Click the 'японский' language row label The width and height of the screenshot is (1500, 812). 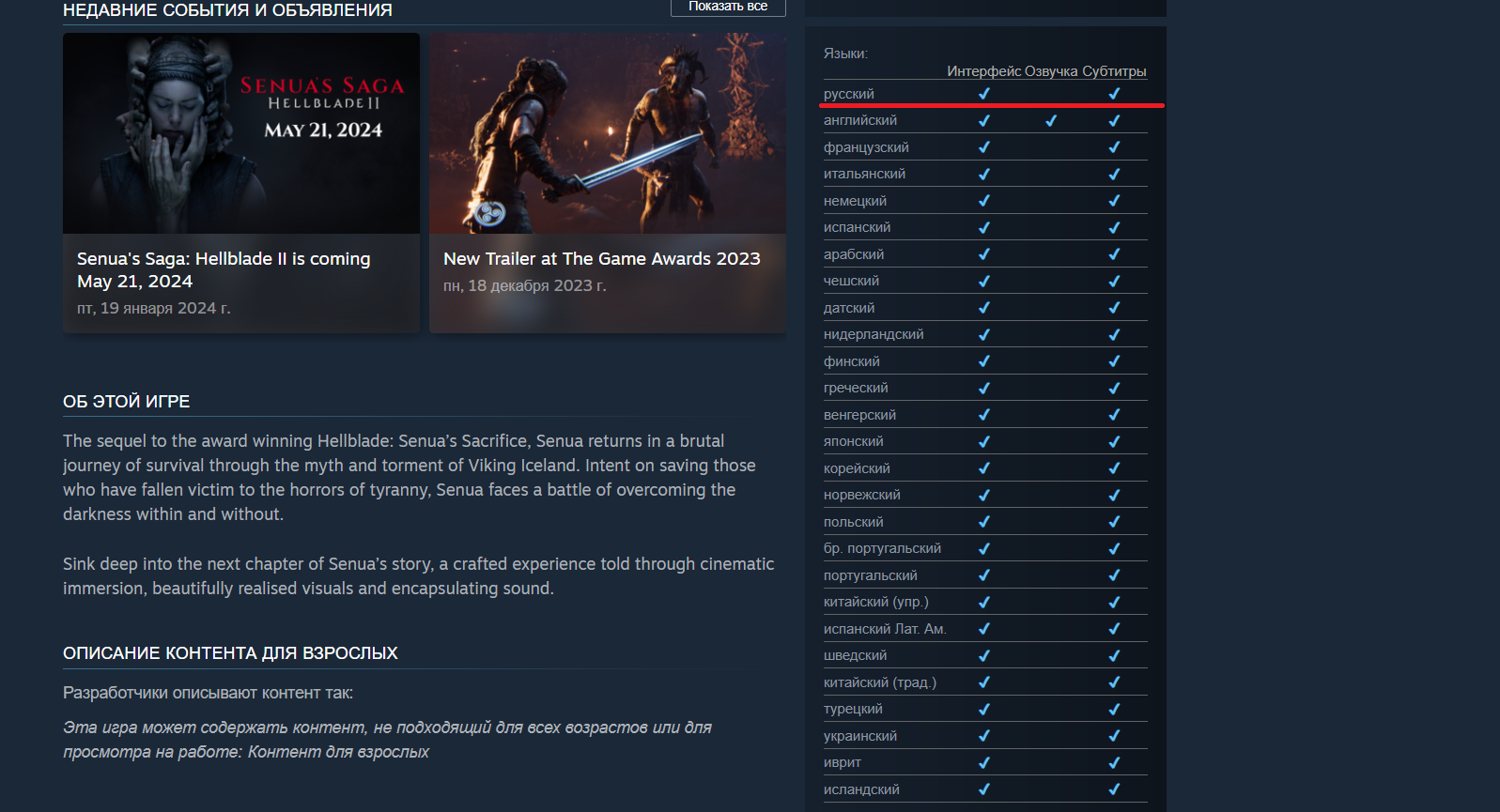854,441
